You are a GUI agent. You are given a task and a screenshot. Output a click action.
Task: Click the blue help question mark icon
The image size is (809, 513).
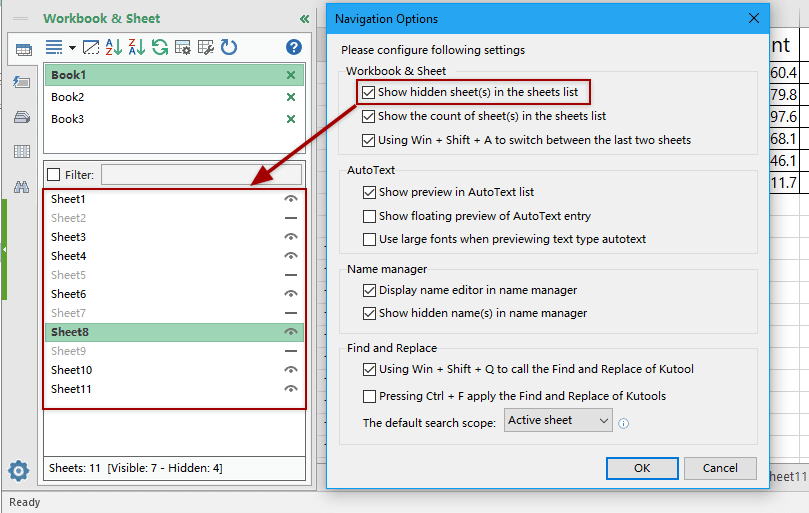(x=293, y=47)
